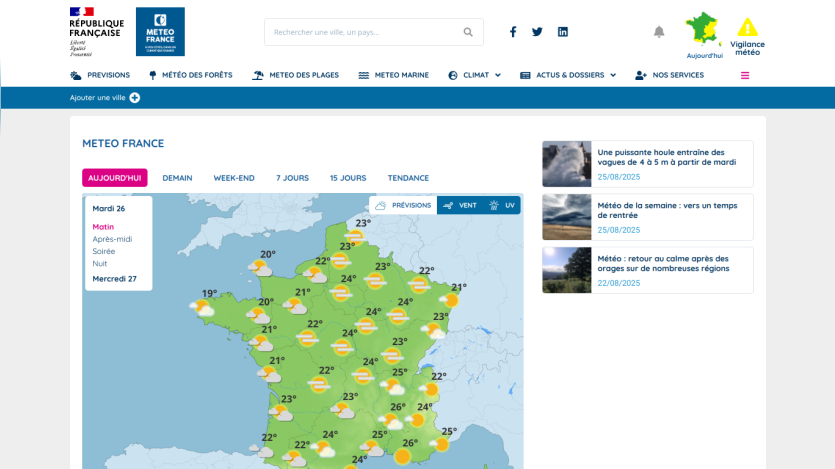Image resolution: width=835 pixels, height=469 pixels.
Task: Open article about puissante houle waves
Action: click(x=667, y=157)
